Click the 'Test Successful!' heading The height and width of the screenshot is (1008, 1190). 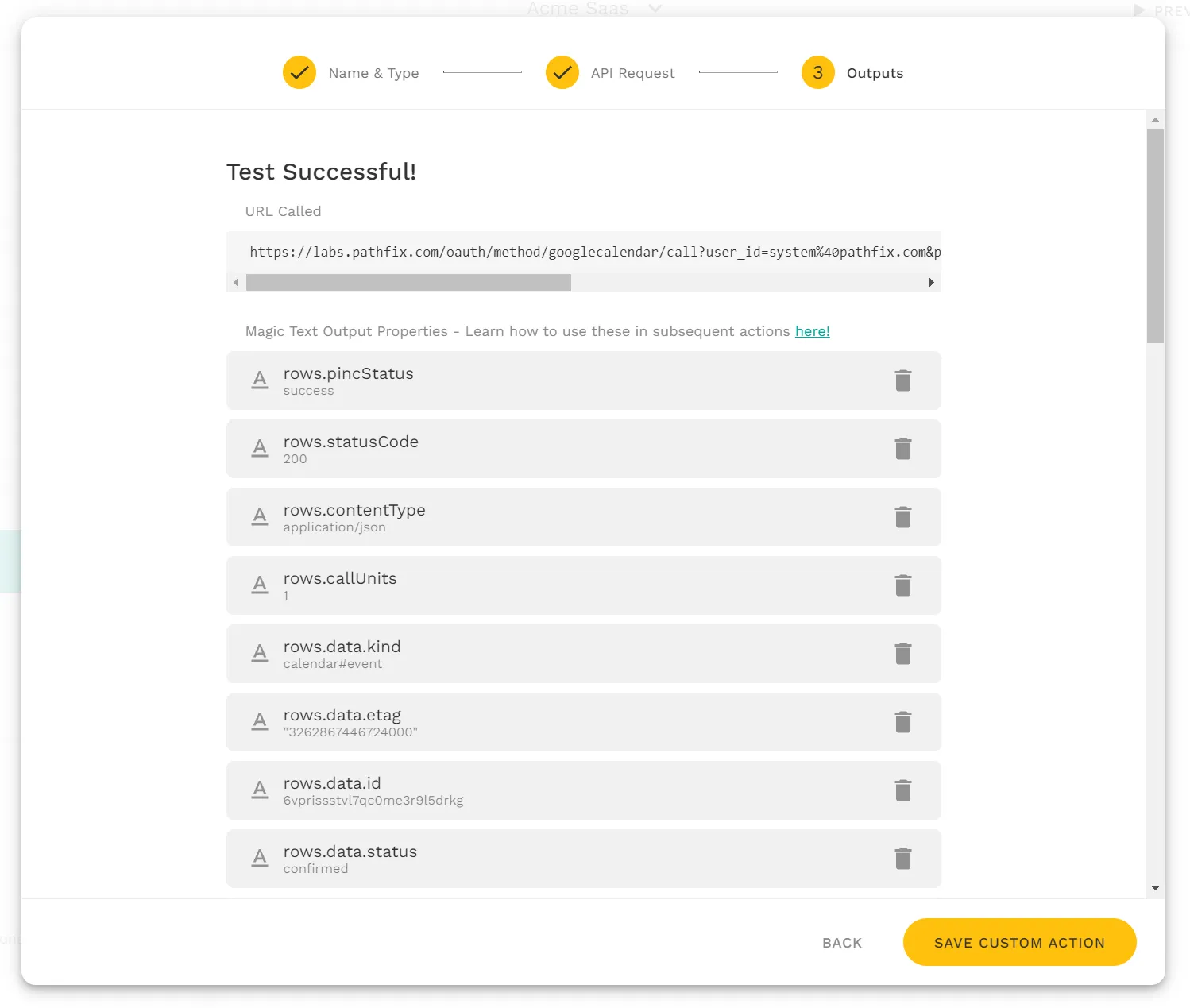pyautogui.click(x=322, y=172)
